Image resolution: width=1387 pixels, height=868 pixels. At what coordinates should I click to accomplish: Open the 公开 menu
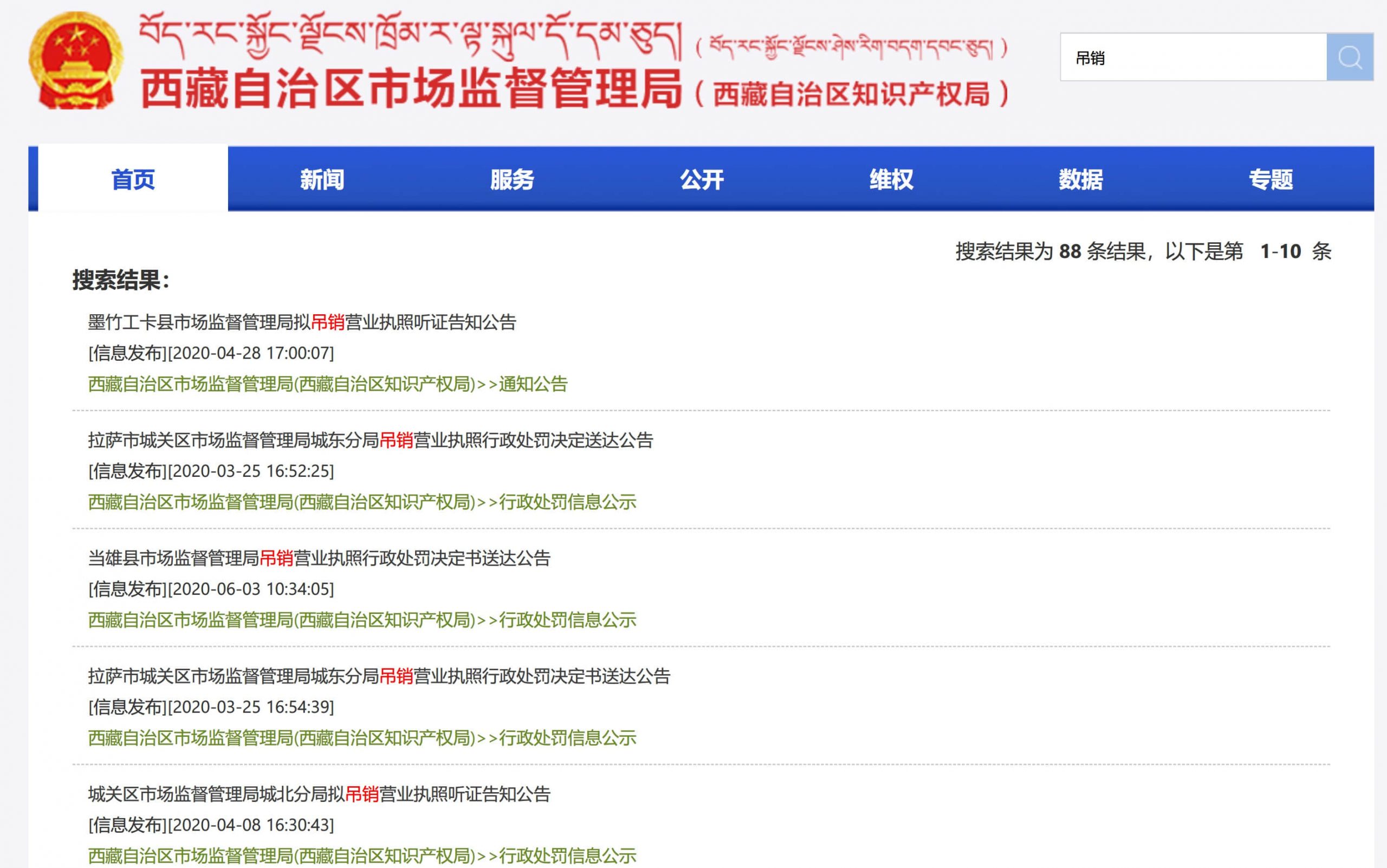tap(701, 180)
